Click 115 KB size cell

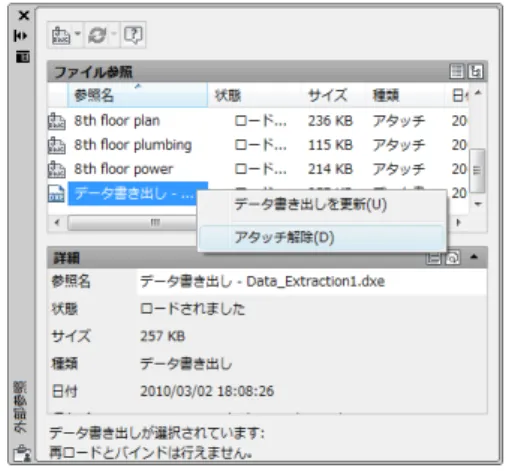tap(330, 145)
